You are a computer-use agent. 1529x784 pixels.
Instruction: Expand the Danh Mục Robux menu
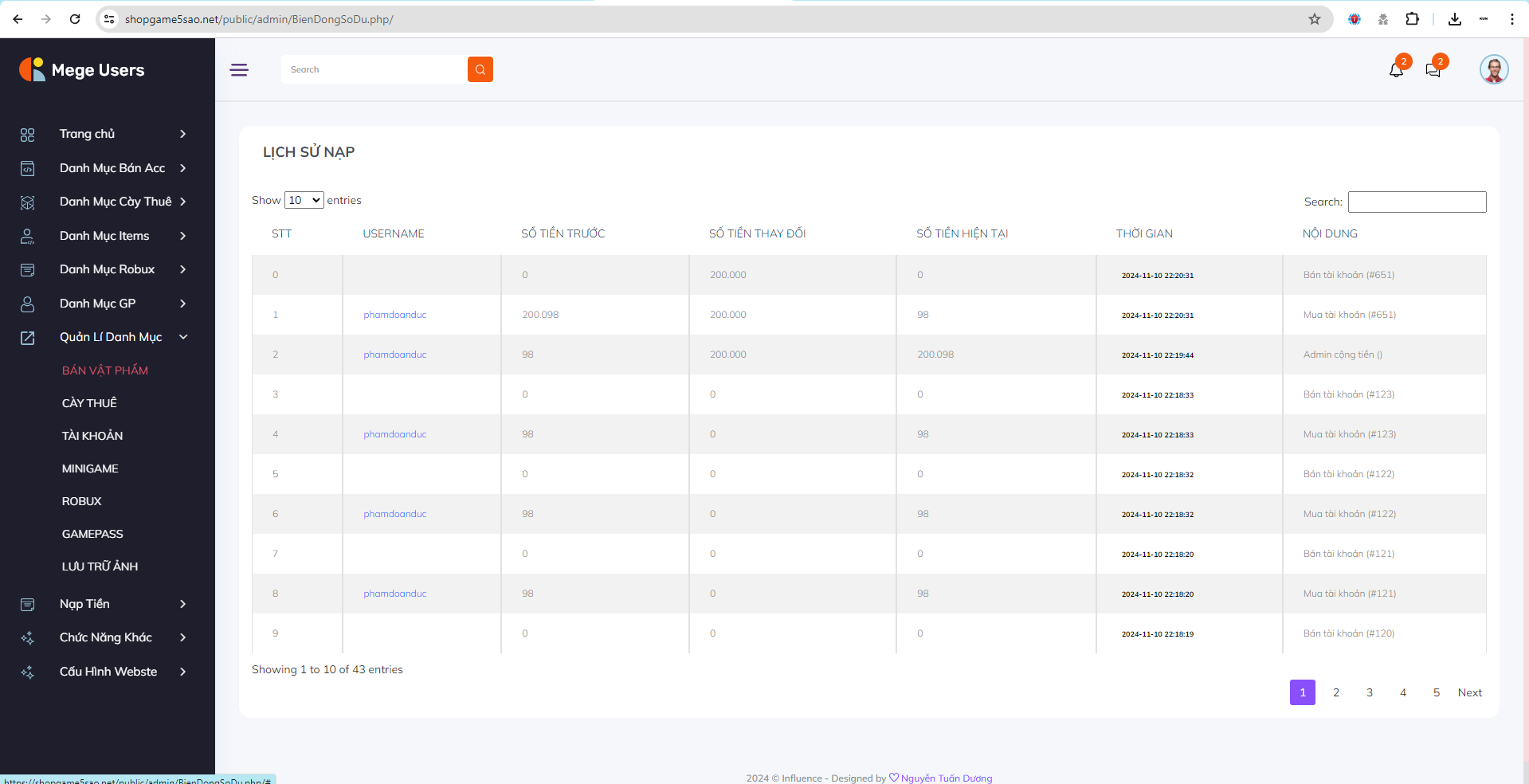pos(107,269)
